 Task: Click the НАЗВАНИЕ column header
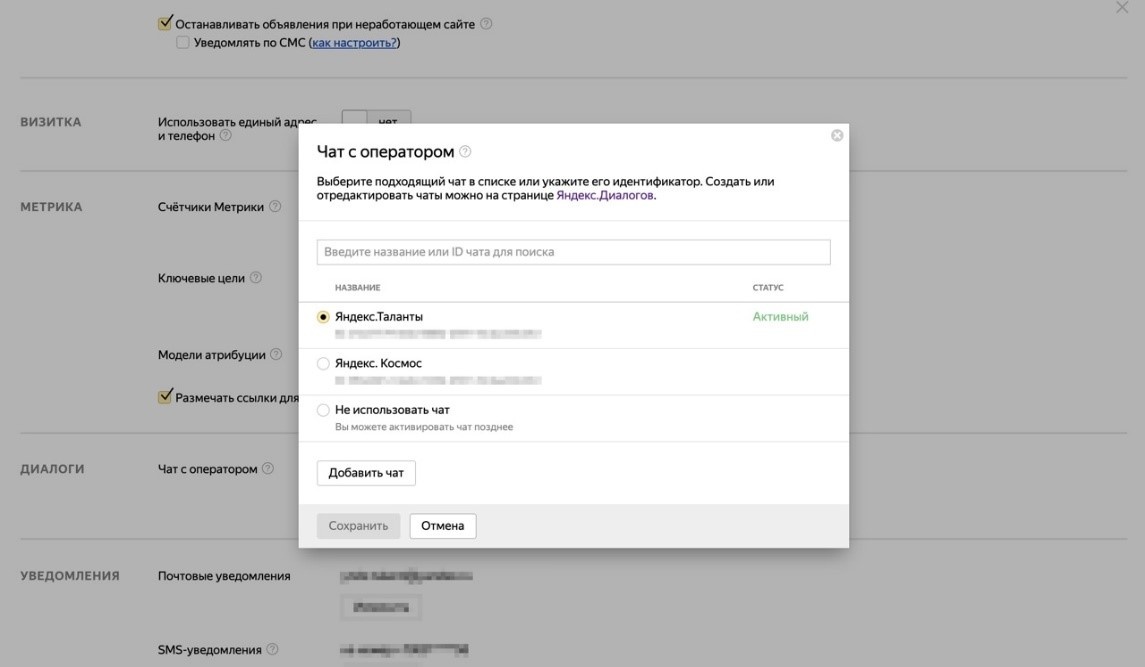tap(358, 288)
